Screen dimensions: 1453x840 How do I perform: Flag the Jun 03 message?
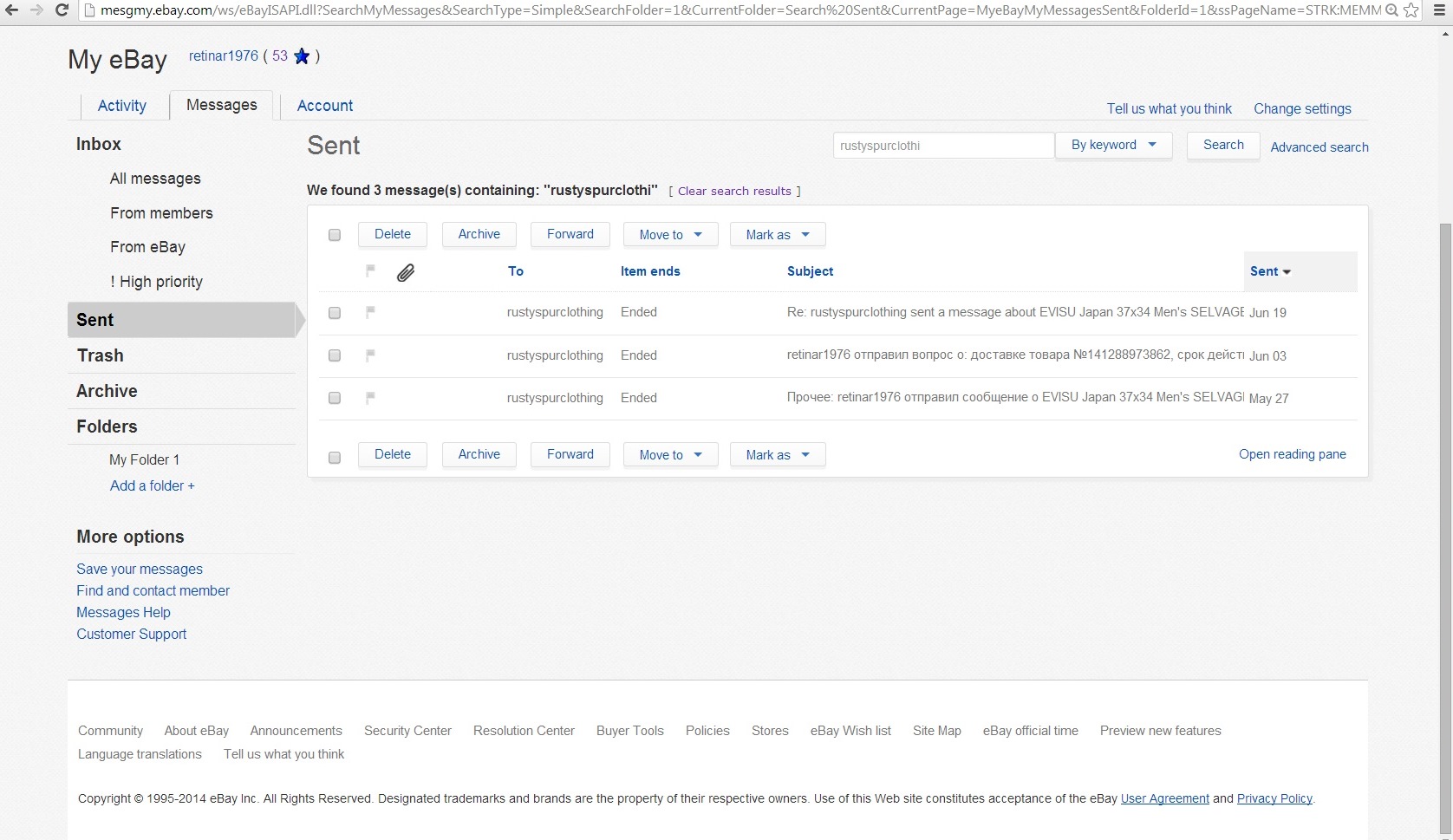click(370, 355)
